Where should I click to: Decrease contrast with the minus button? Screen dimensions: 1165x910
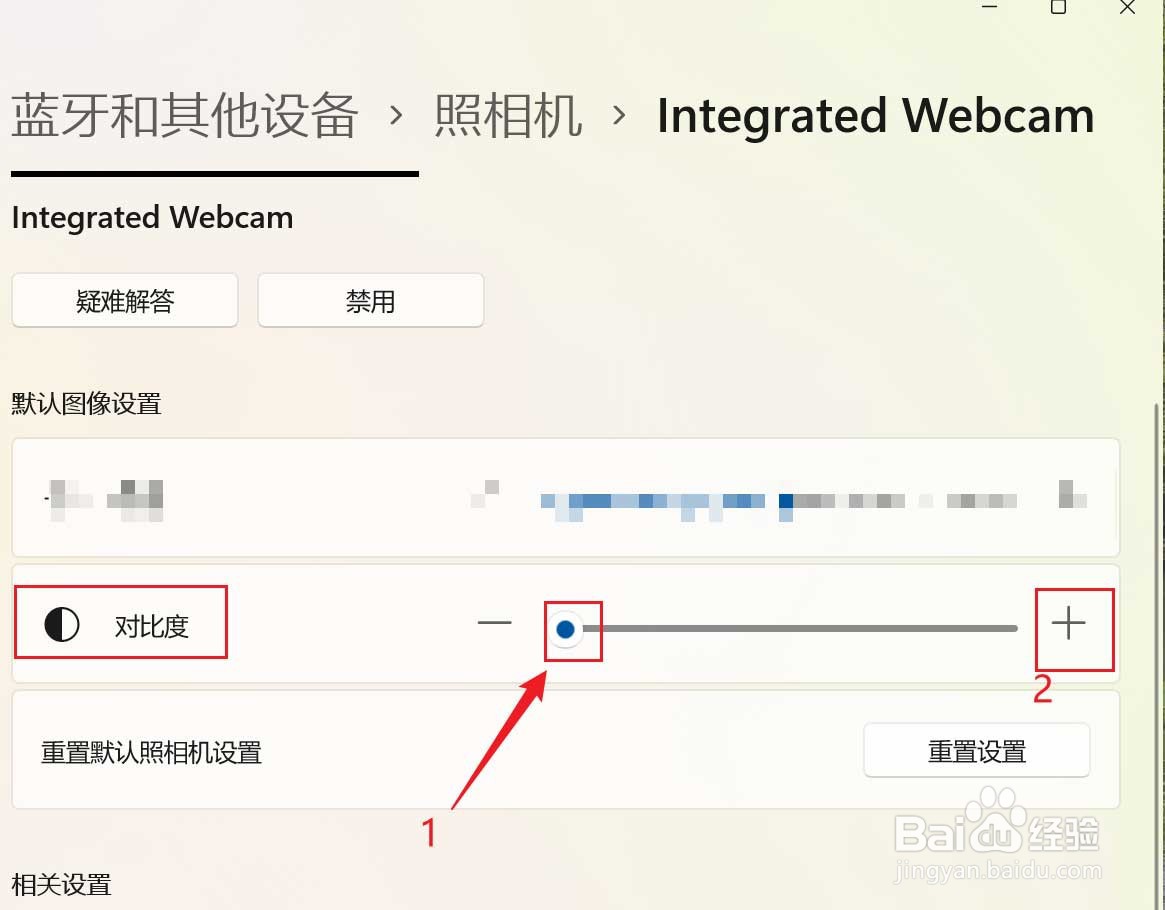494,623
